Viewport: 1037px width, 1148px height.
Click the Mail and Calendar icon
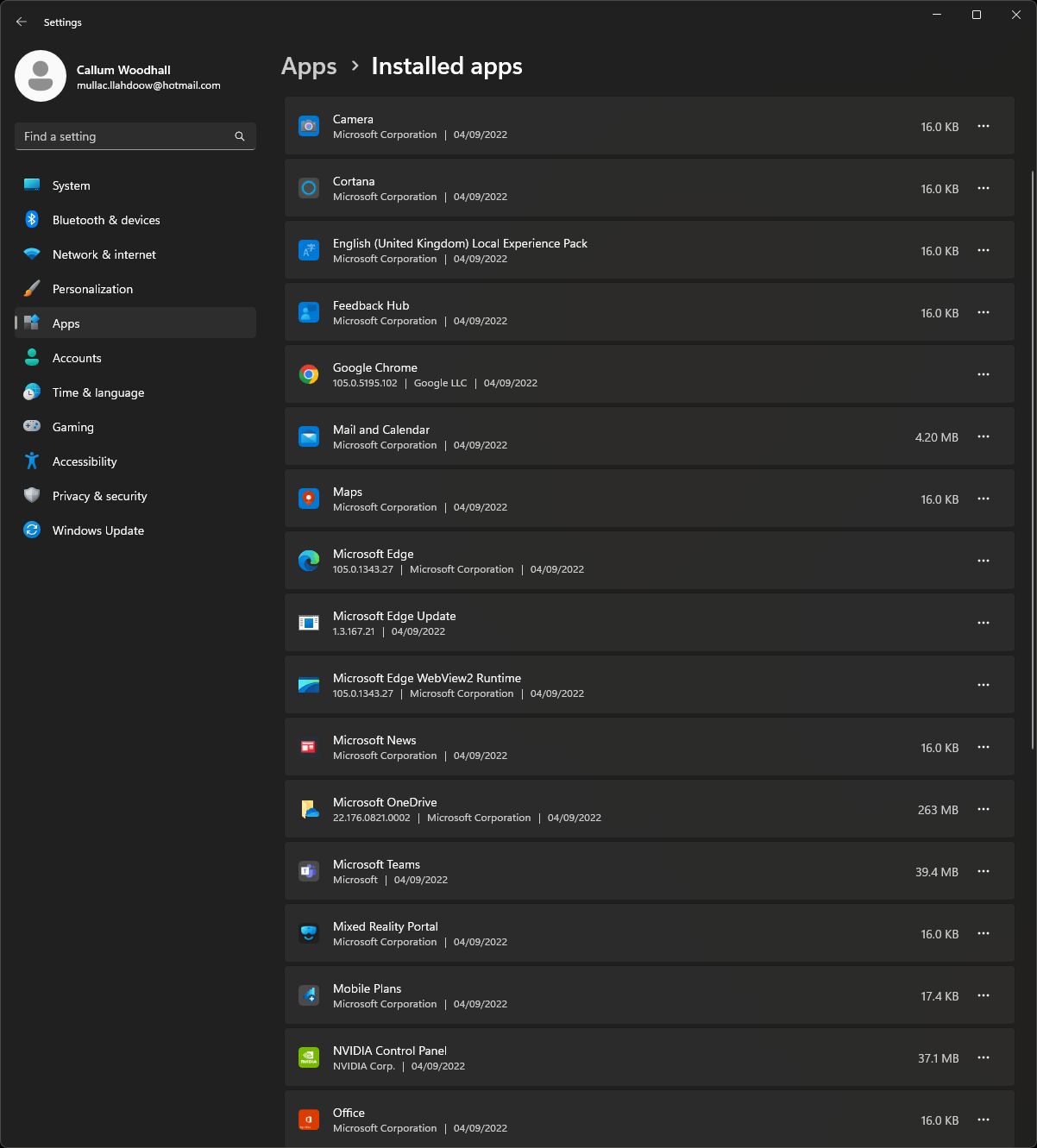(x=309, y=436)
